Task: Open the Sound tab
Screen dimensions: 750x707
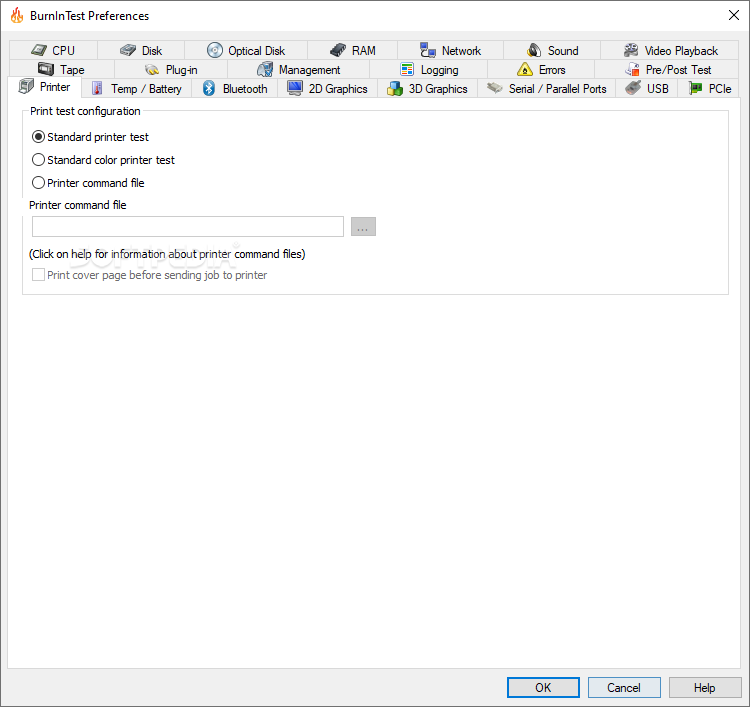Action: point(552,50)
